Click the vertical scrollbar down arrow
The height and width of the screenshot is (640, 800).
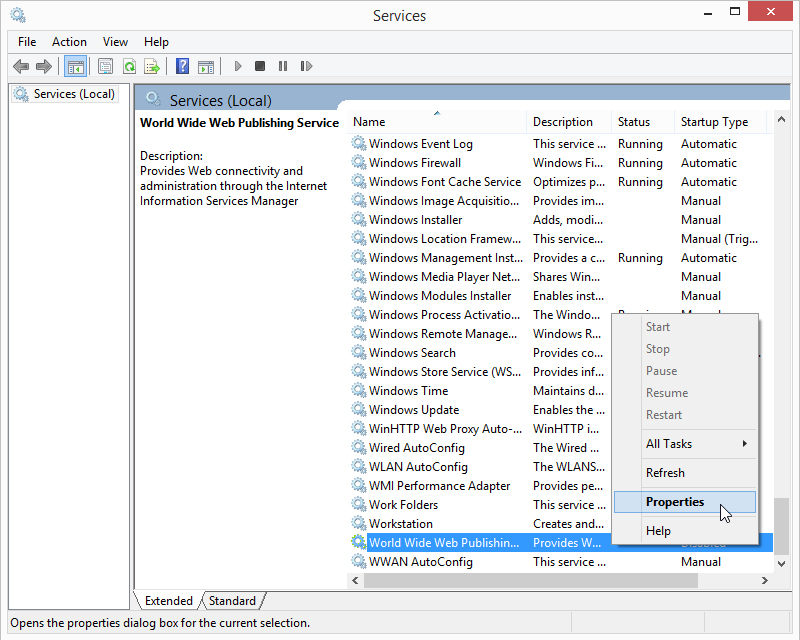tap(781, 563)
